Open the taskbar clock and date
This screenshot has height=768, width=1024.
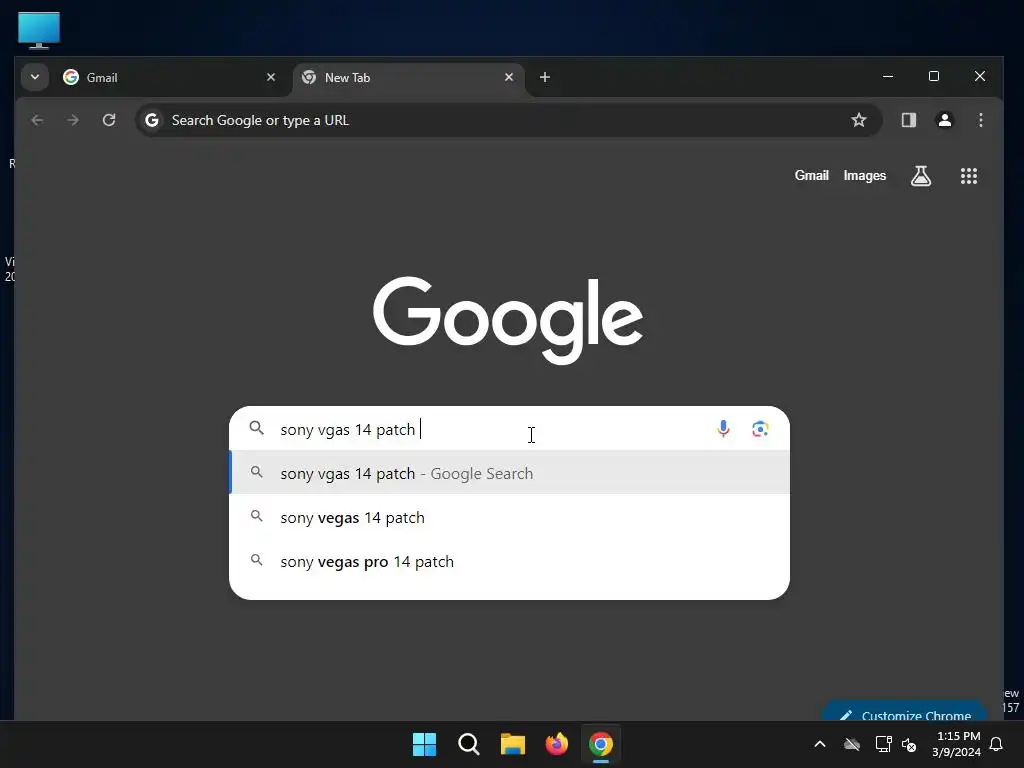tap(956, 744)
